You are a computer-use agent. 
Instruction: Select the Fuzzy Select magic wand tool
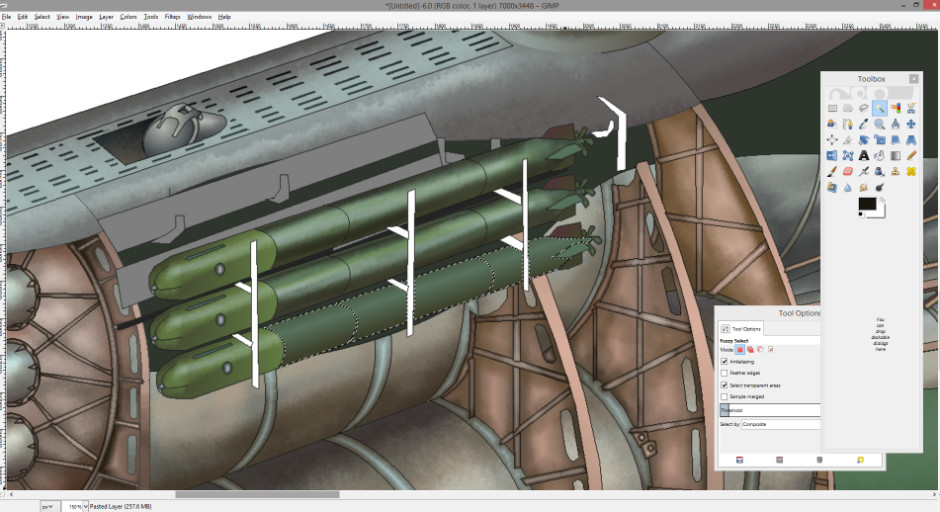pyautogui.click(x=879, y=109)
